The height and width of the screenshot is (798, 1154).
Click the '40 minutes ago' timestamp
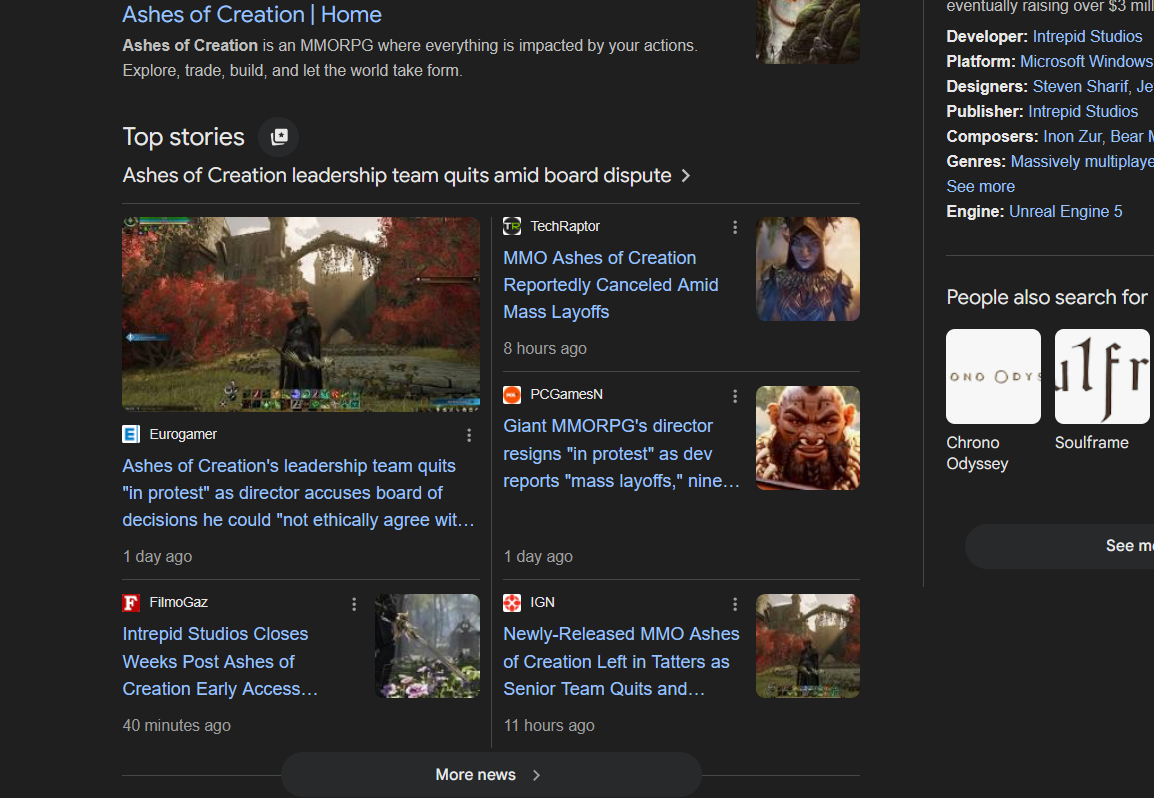tap(177, 726)
